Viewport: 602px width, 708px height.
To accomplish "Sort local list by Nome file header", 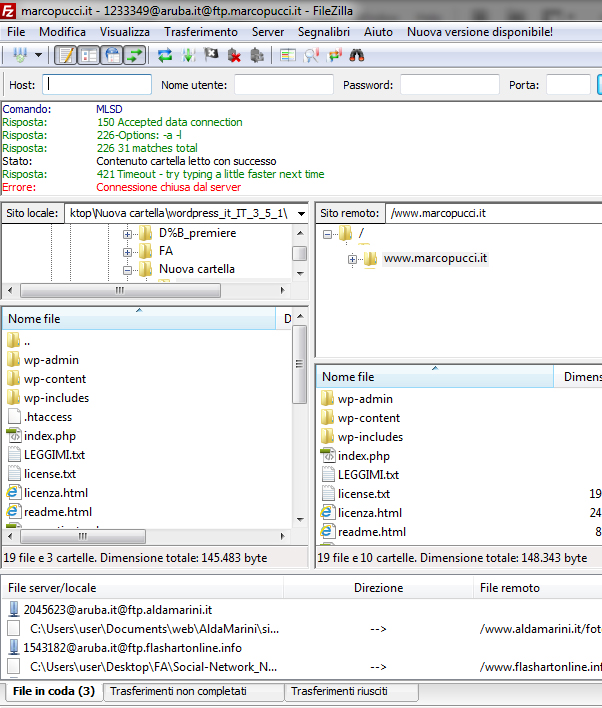I will pyautogui.click(x=139, y=319).
